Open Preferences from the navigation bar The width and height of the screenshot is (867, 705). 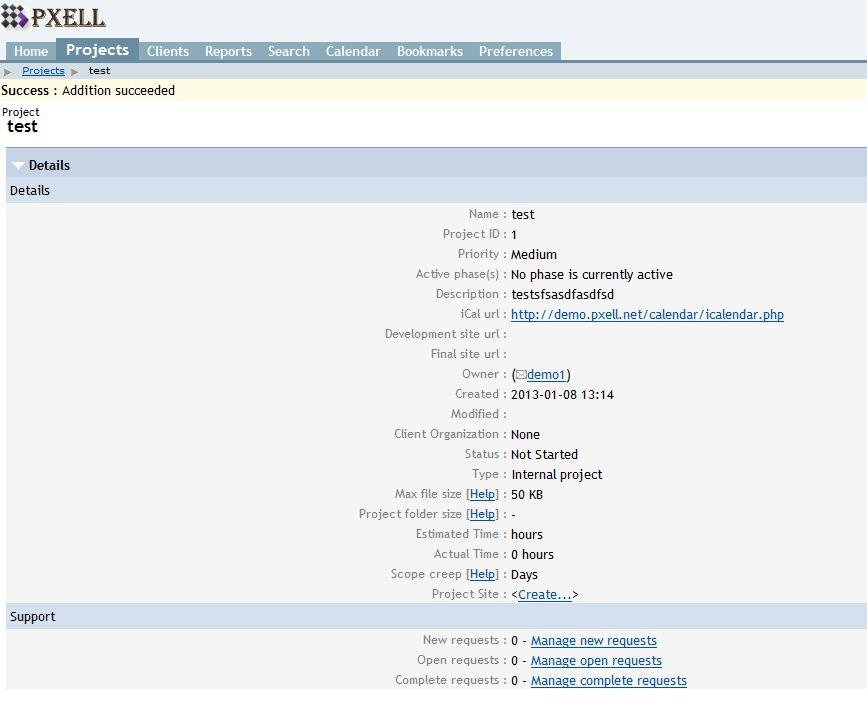(516, 51)
